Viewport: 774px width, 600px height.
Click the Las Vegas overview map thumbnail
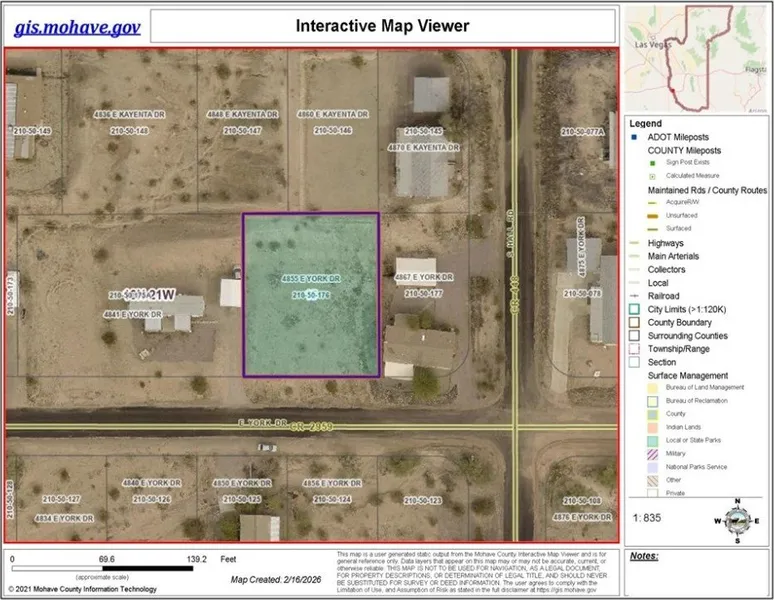pyautogui.click(x=697, y=56)
